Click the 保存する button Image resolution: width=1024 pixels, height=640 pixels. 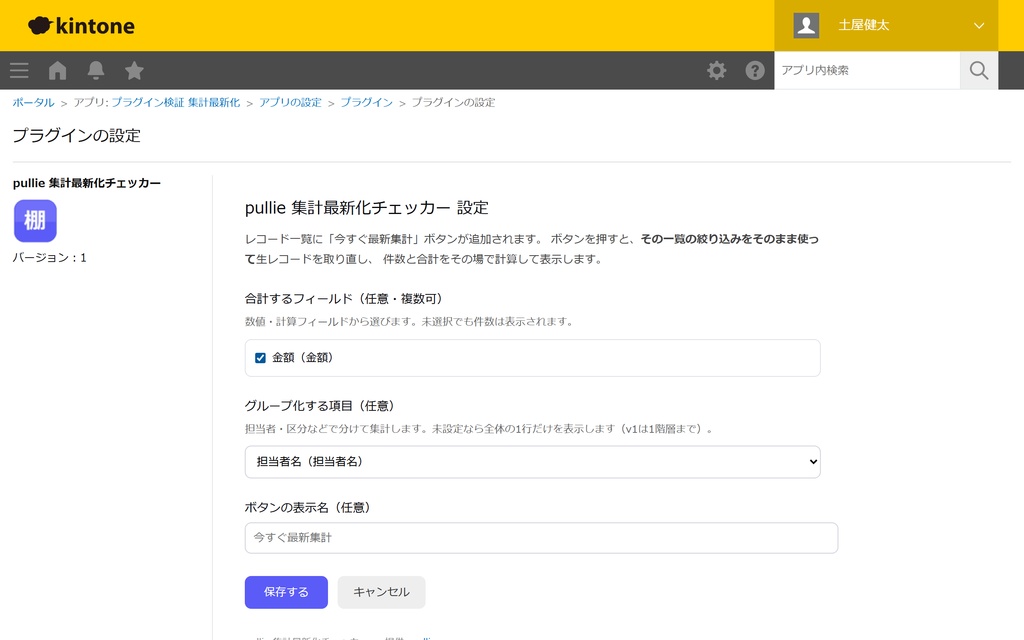pos(286,592)
